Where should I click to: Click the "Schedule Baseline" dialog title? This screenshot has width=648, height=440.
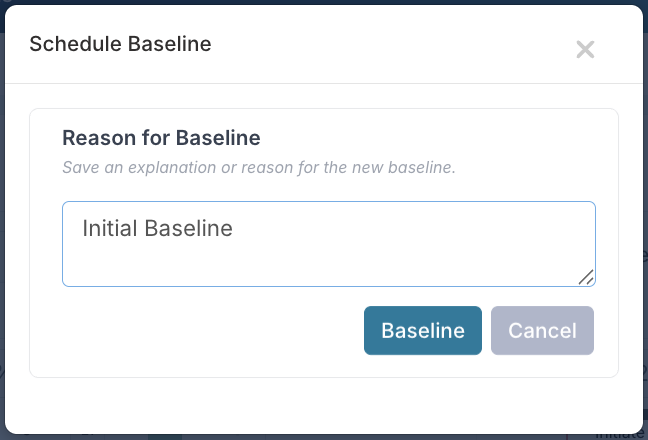tap(120, 44)
